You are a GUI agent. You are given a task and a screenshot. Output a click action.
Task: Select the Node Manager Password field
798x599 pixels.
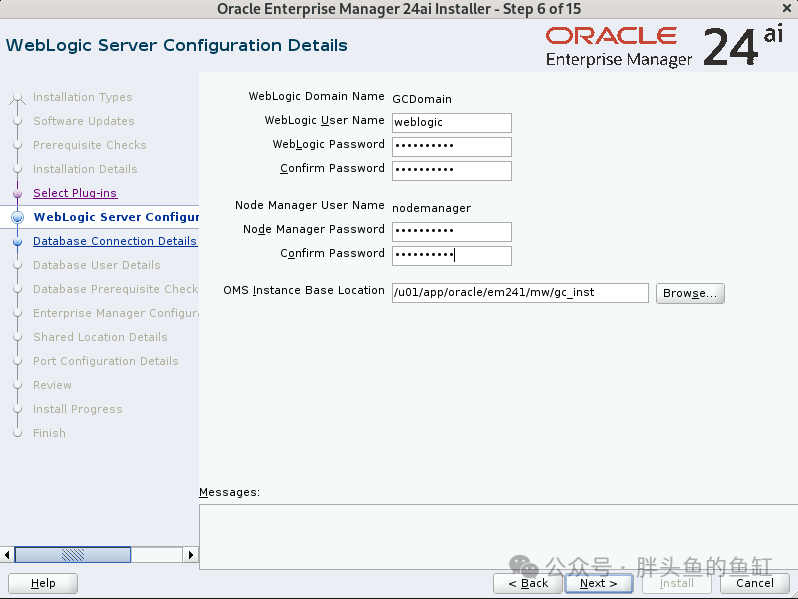click(451, 232)
